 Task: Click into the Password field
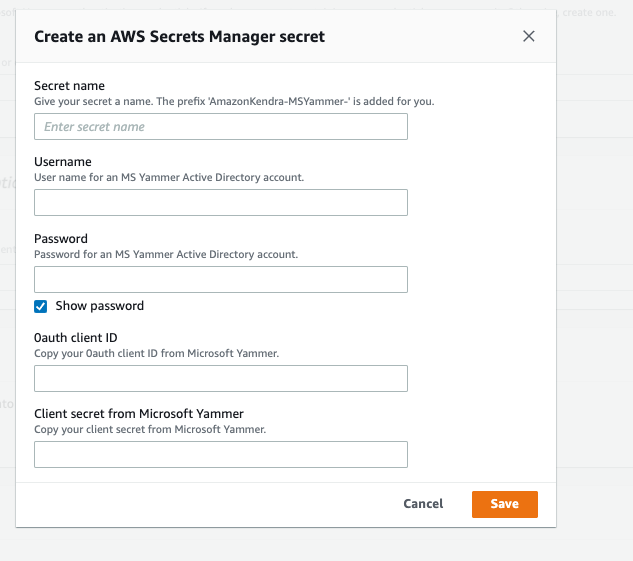pyautogui.click(x=221, y=280)
